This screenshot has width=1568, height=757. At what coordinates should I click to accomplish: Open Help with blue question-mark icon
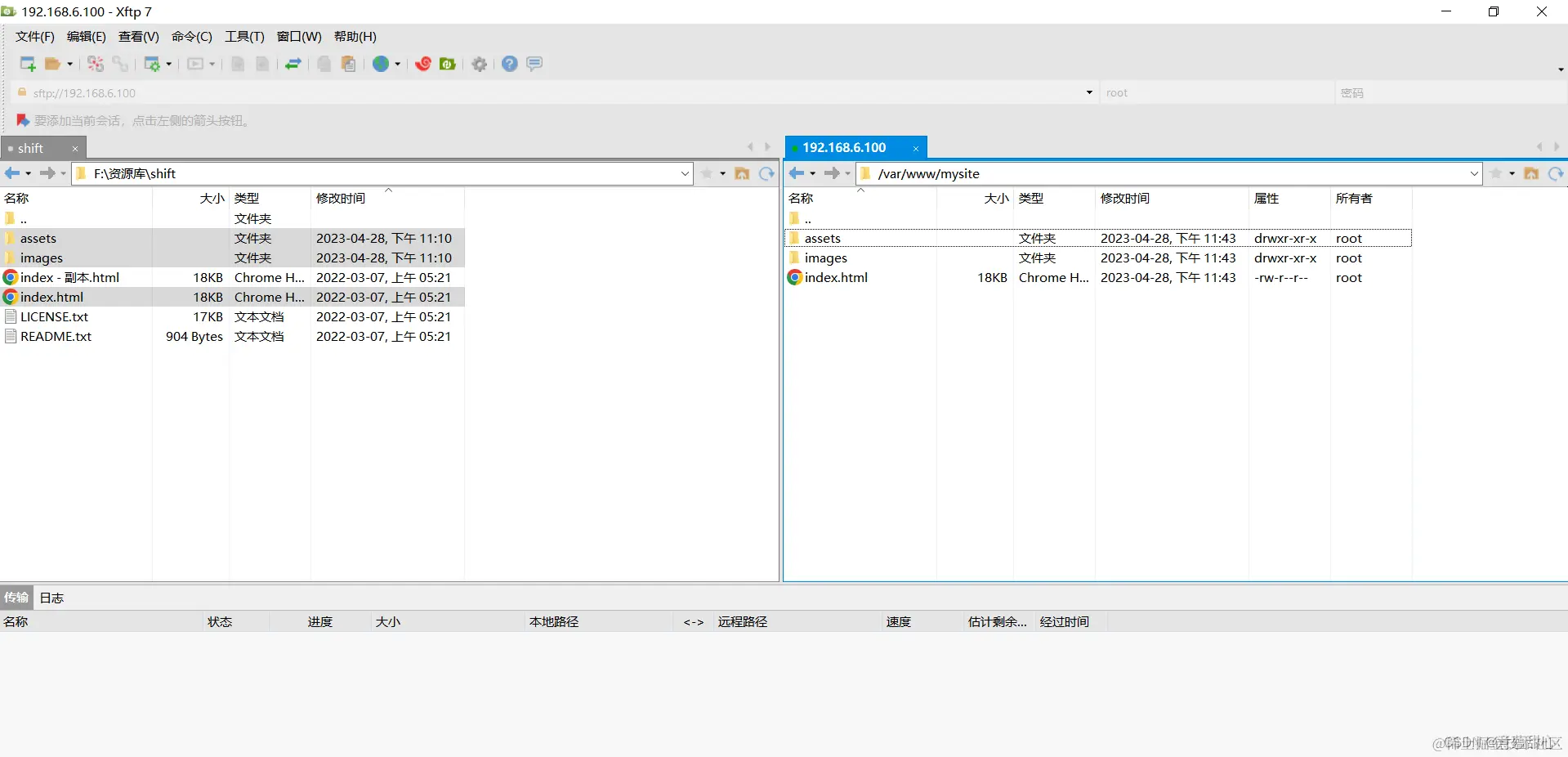(510, 64)
